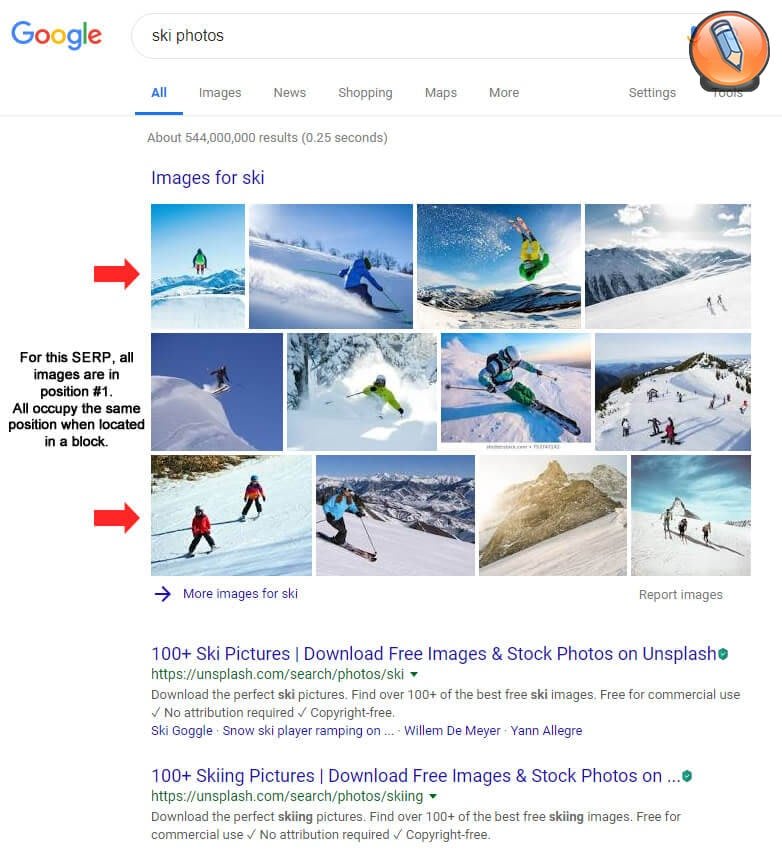Screen dimensions: 782x855
Task: Open thumbnail of skier in yellow-green jacket jumping
Action: (x=499, y=266)
